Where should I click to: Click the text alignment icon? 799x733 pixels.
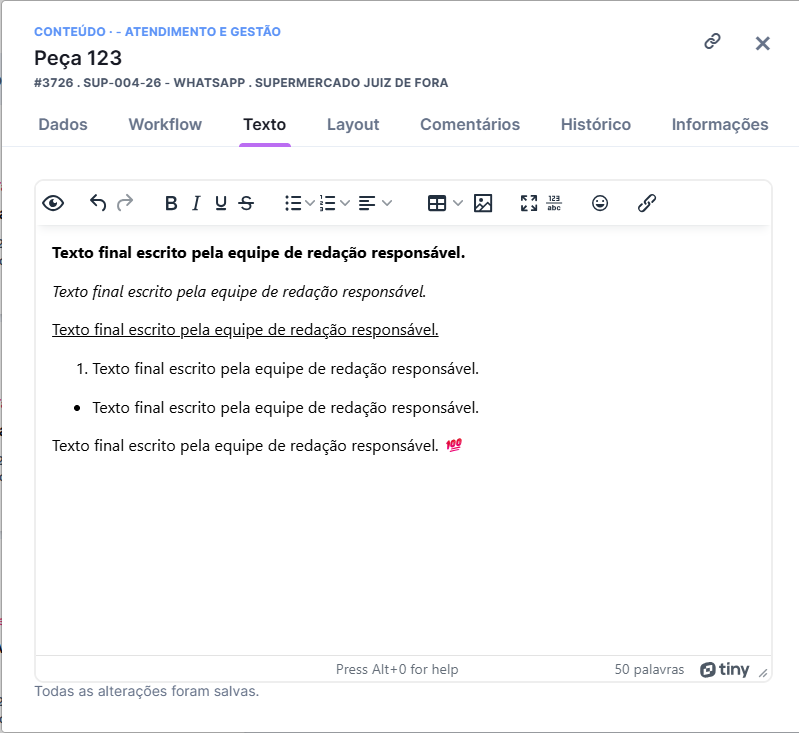point(367,203)
